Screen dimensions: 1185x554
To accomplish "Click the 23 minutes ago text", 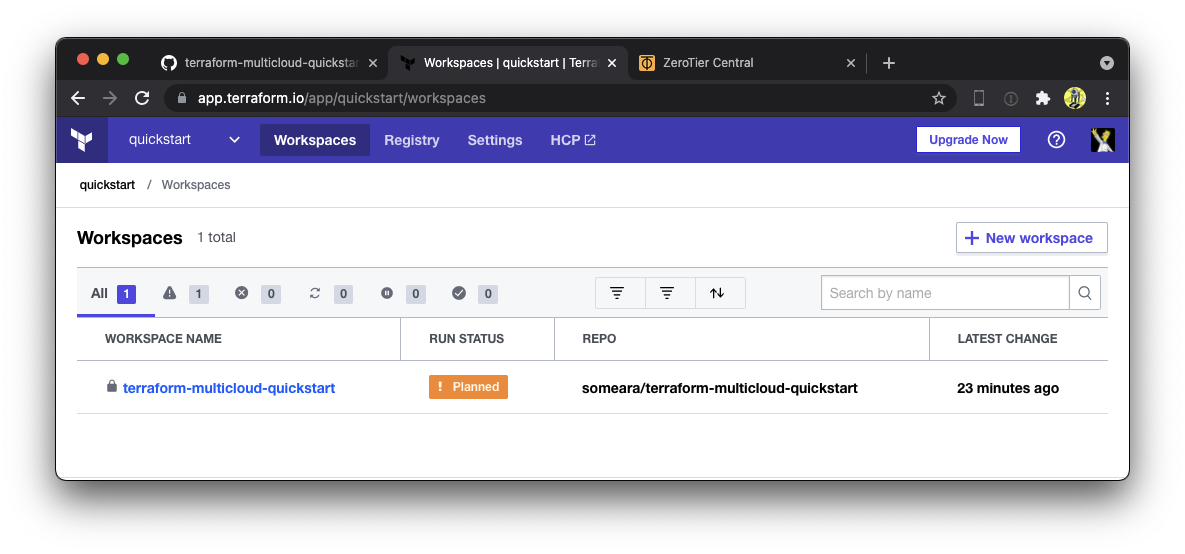I will [1007, 388].
